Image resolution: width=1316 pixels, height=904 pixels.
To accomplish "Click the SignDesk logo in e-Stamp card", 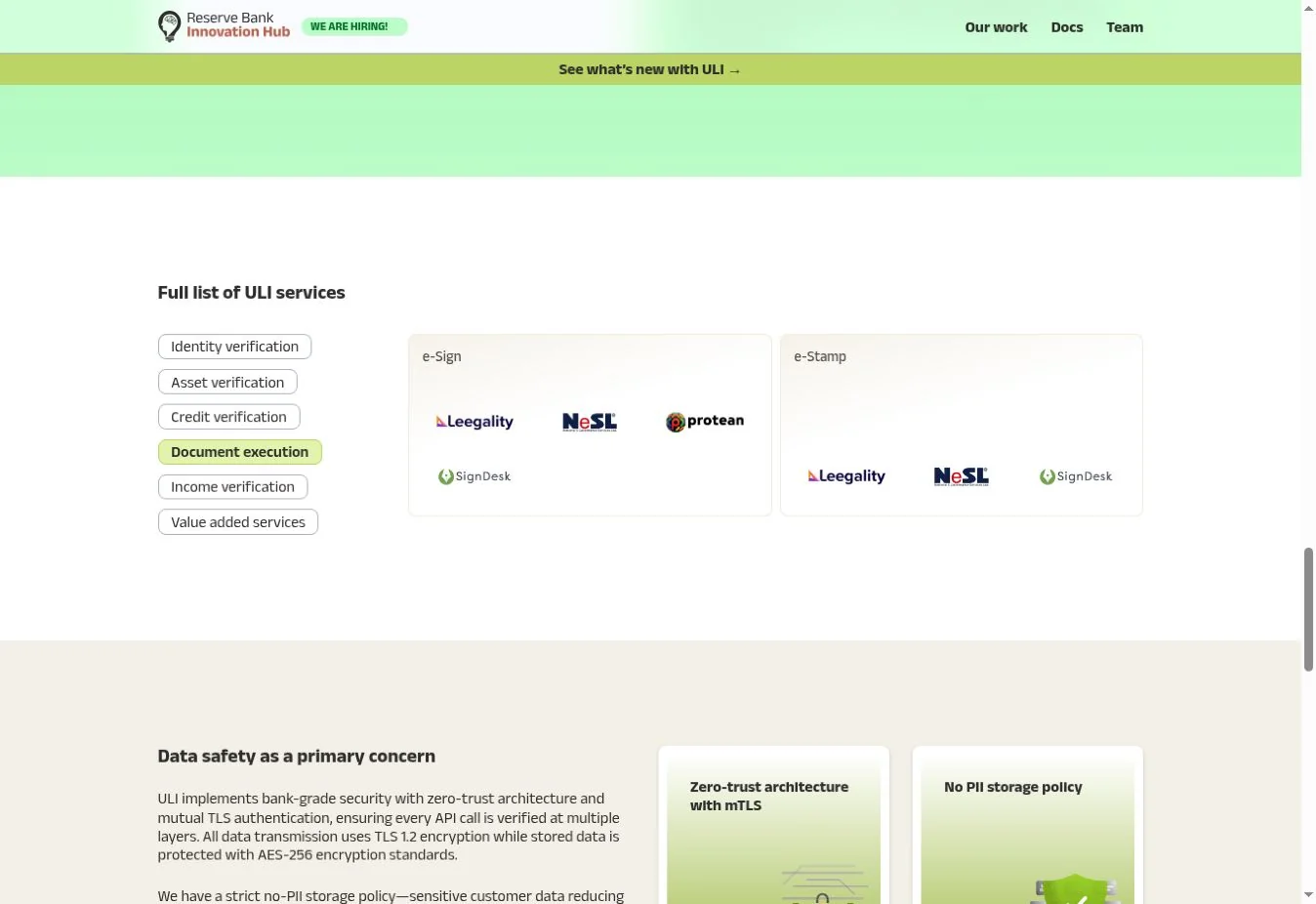I will pyautogui.click(x=1076, y=476).
